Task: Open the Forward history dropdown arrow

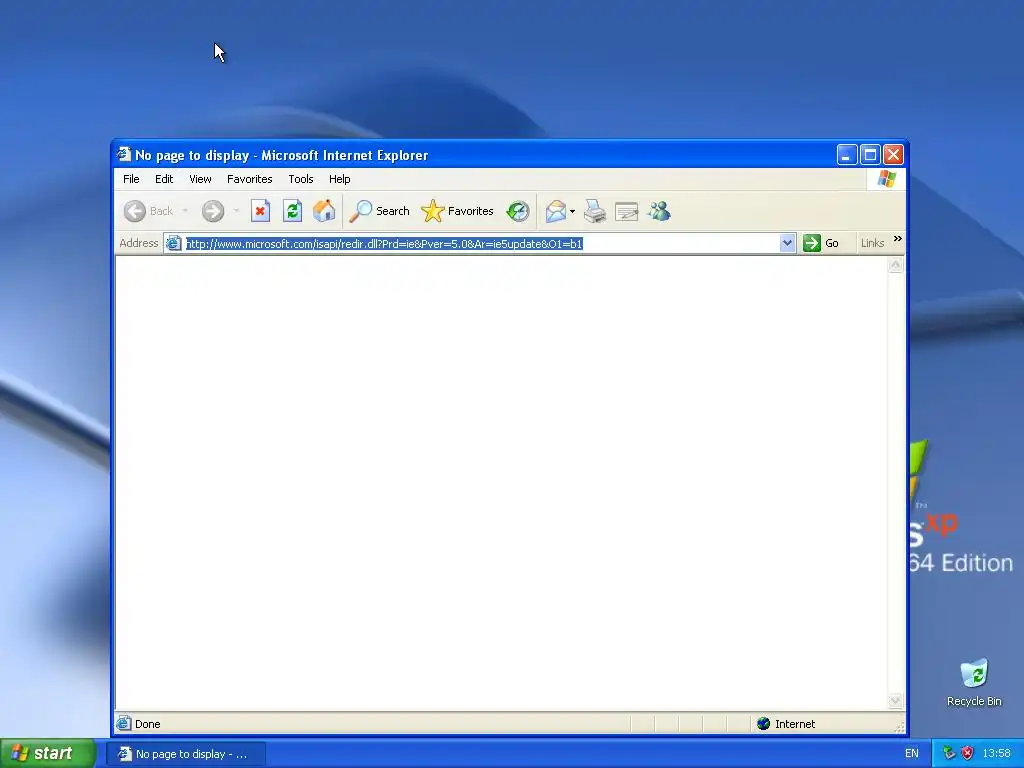Action: point(236,211)
